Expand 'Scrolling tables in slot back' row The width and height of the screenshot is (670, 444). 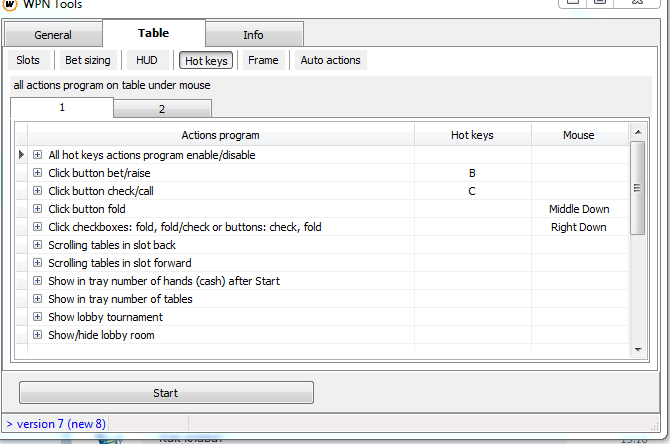38,244
